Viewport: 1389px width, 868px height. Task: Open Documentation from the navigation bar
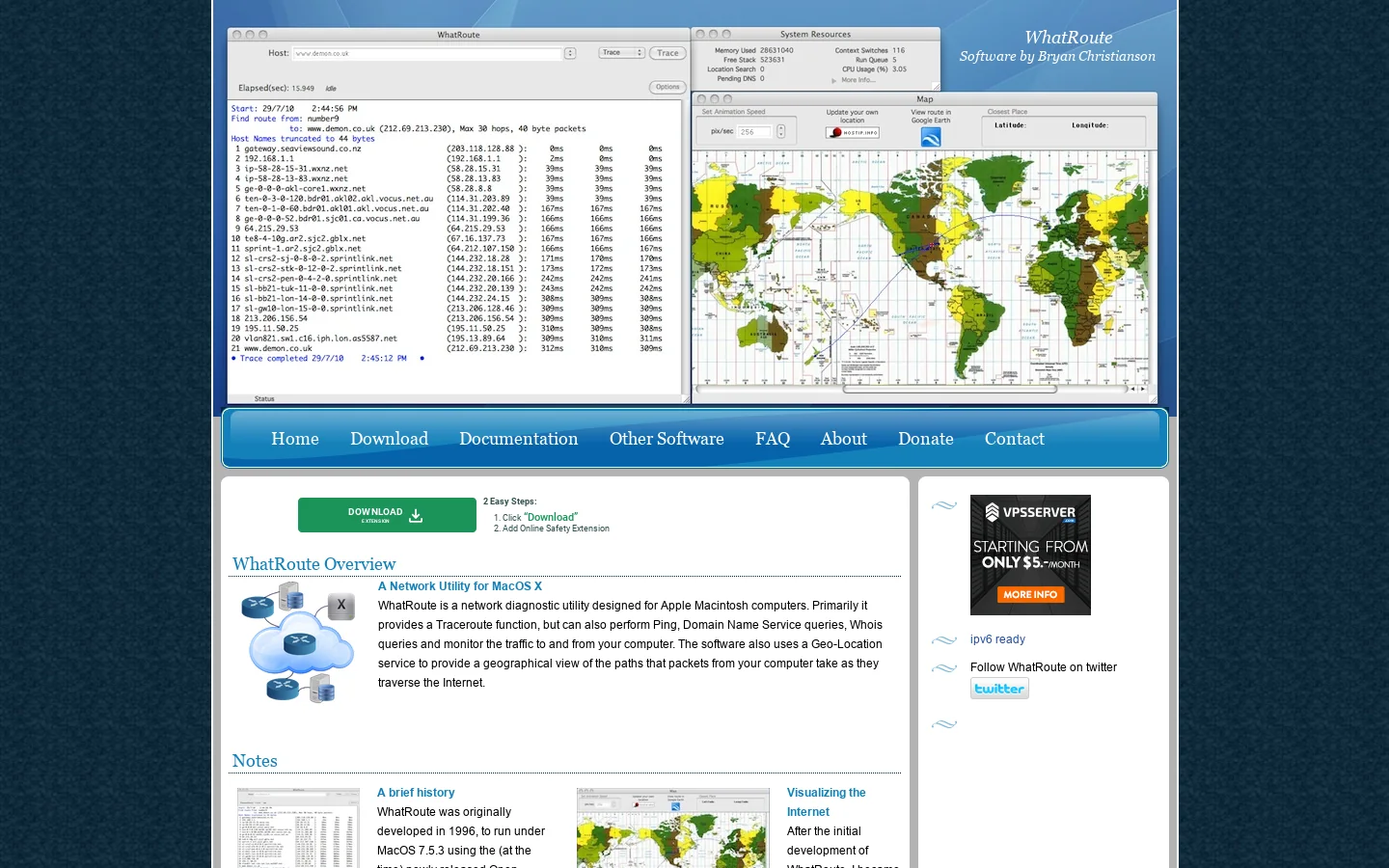click(519, 439)
